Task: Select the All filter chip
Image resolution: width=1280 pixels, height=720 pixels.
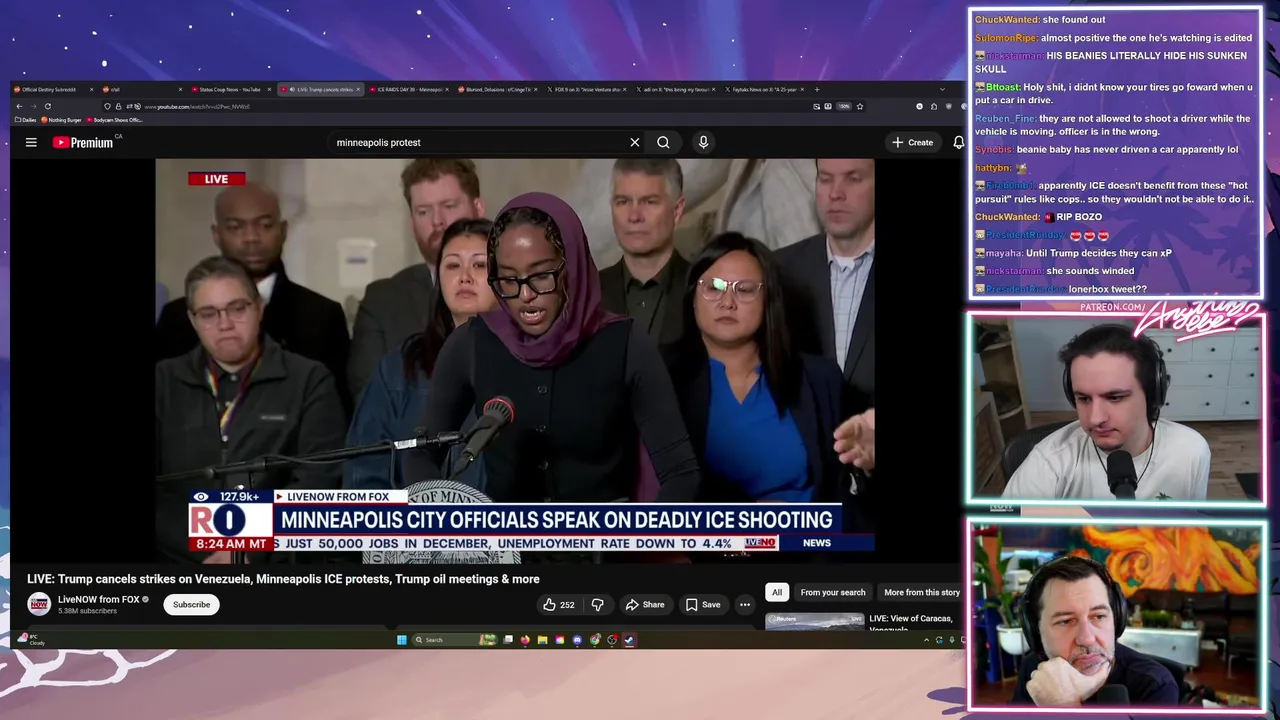Action: [776, 592]
